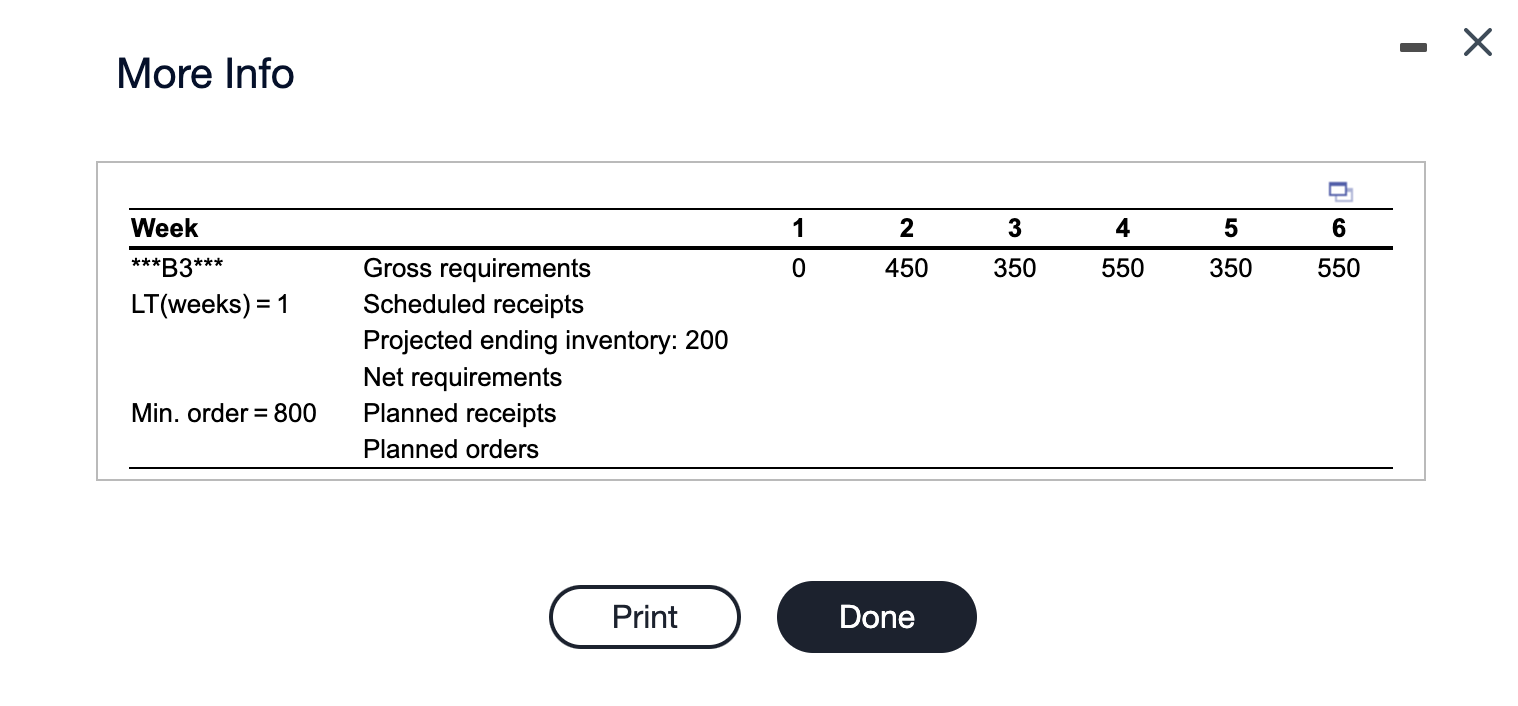Select the Net requirements row label
Screen dimensions: 1518x706
pyautogui.click(x=462, y=377)
